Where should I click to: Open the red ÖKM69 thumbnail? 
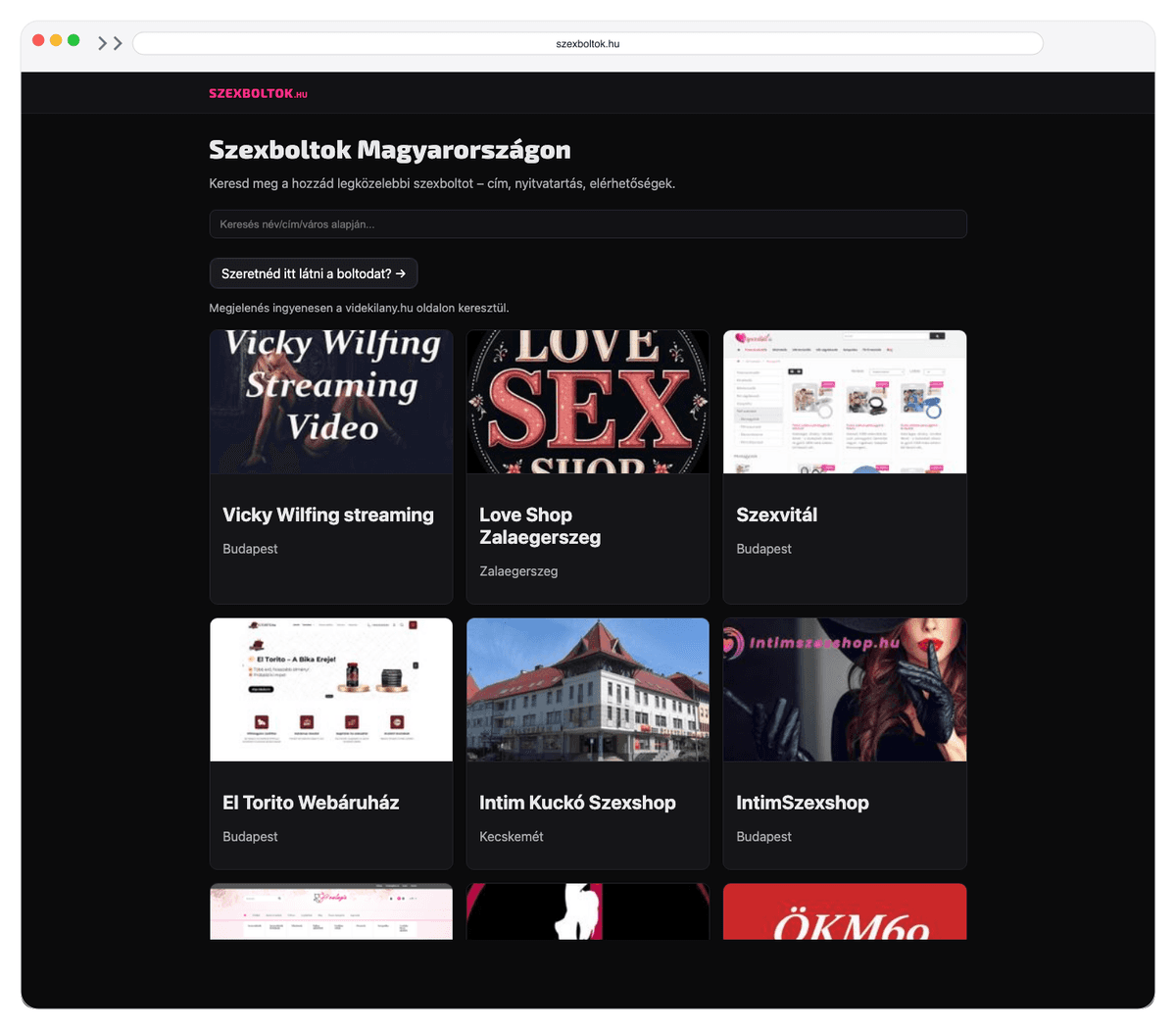[844, 912]
